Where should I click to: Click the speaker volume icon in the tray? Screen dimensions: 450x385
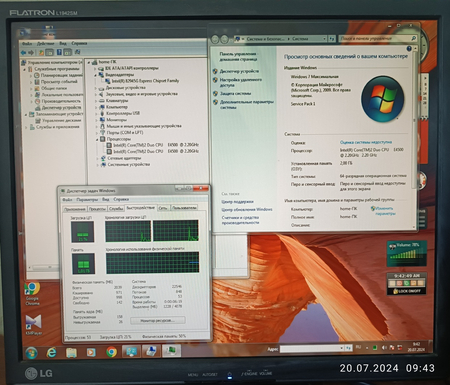click(384, 348)
